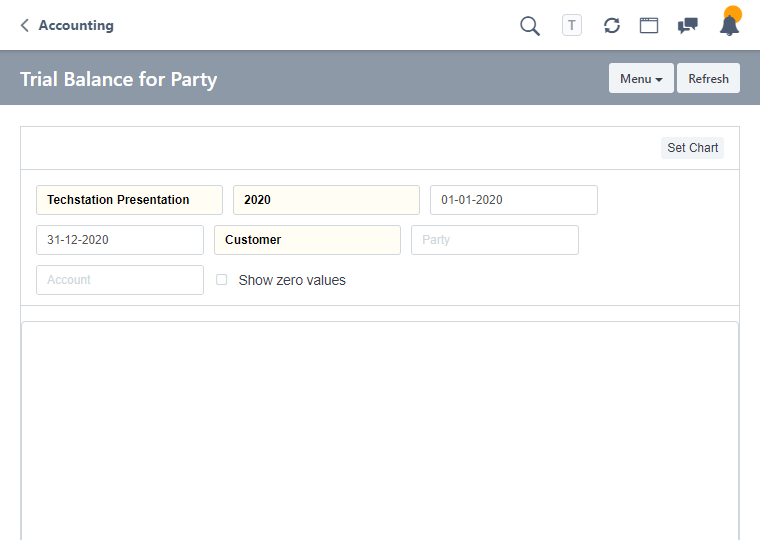Open the window panel icon in the top bar
The image size is (760, 540).
pos(649,26)
